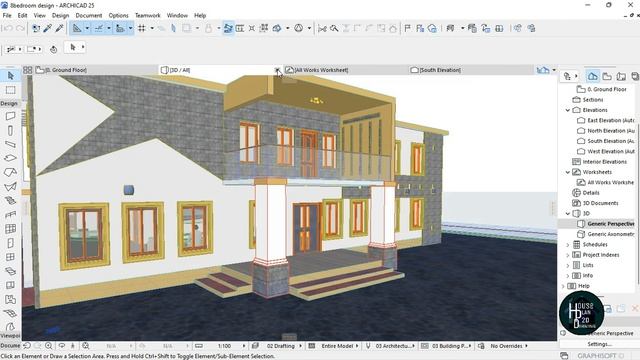640x360 pixels.
Task: Select the Door tool in toolbox
Action: (11, 243)
